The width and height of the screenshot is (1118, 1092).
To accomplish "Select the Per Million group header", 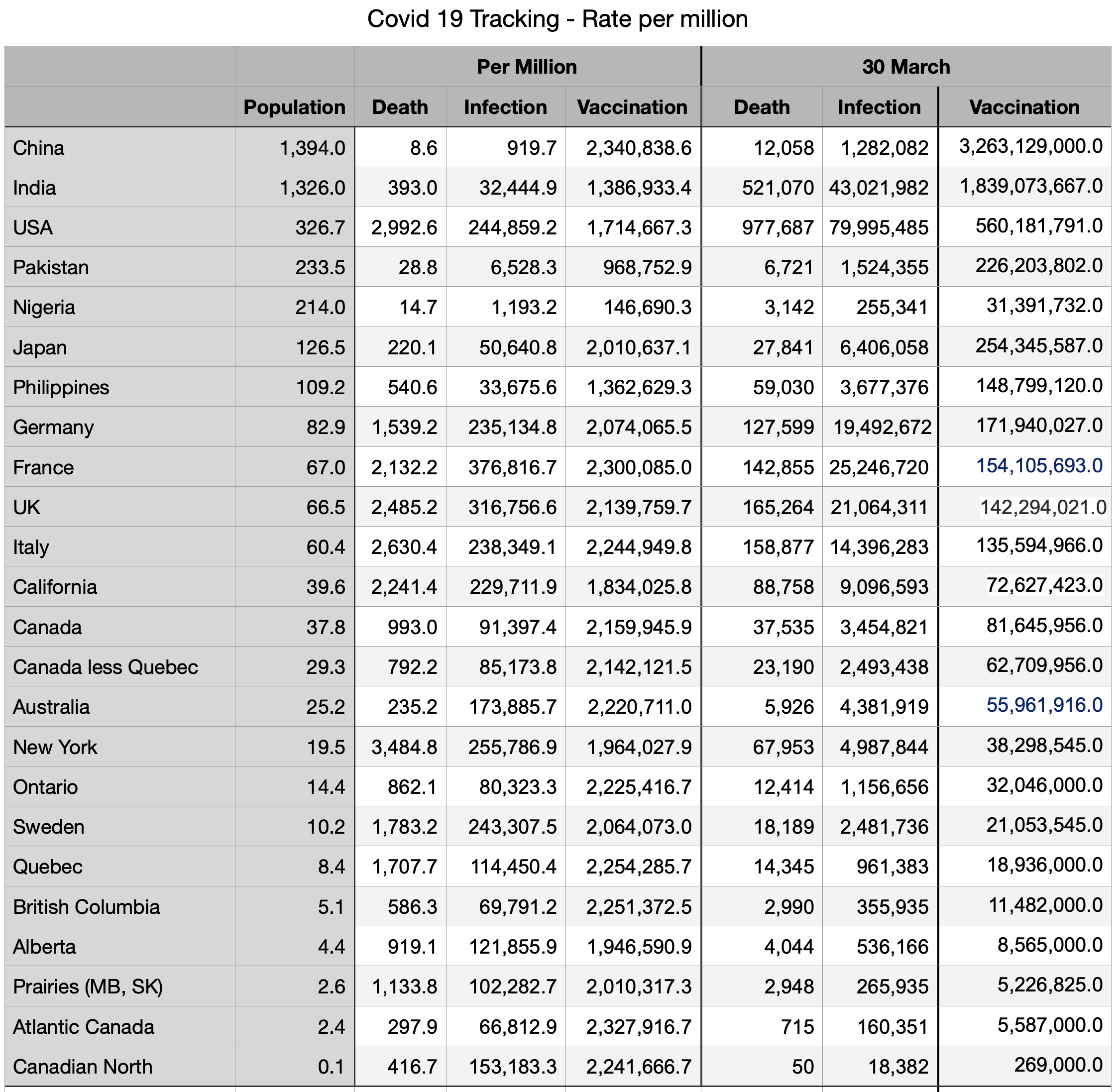I will pyautogui.click(x=527, y=67).
